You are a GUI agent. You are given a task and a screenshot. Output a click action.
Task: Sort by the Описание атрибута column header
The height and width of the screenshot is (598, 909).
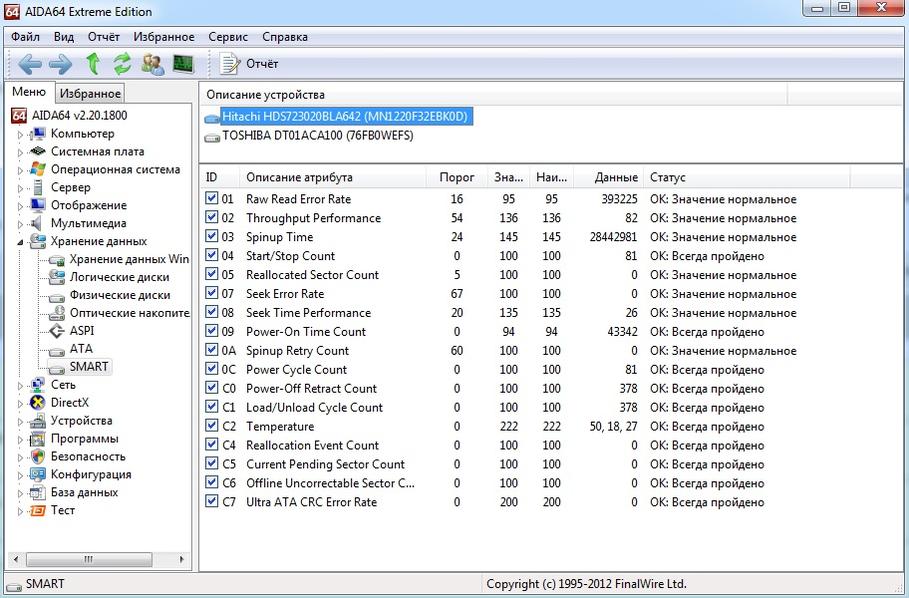(x=333, y=177)
